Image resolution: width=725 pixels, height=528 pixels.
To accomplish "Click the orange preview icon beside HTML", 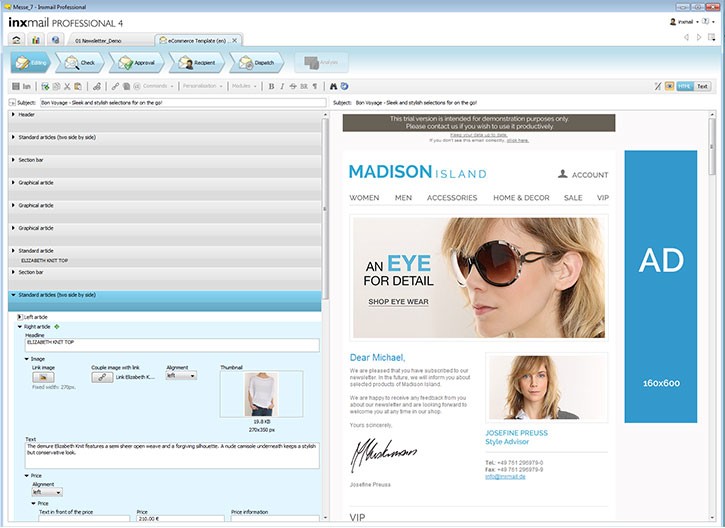I will [x=669, y=86].
